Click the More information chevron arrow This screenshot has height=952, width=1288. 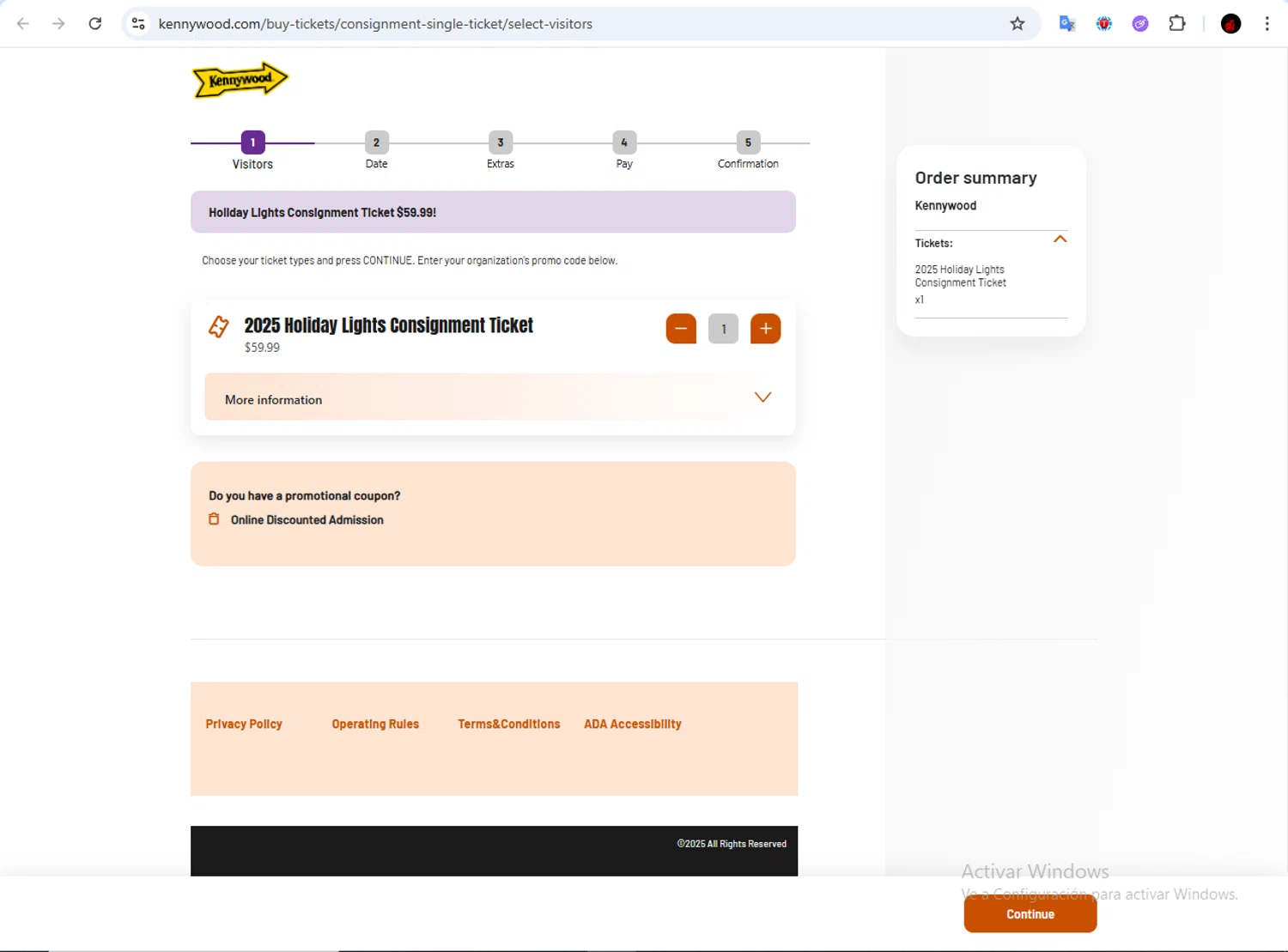click(x=762, y=397)
